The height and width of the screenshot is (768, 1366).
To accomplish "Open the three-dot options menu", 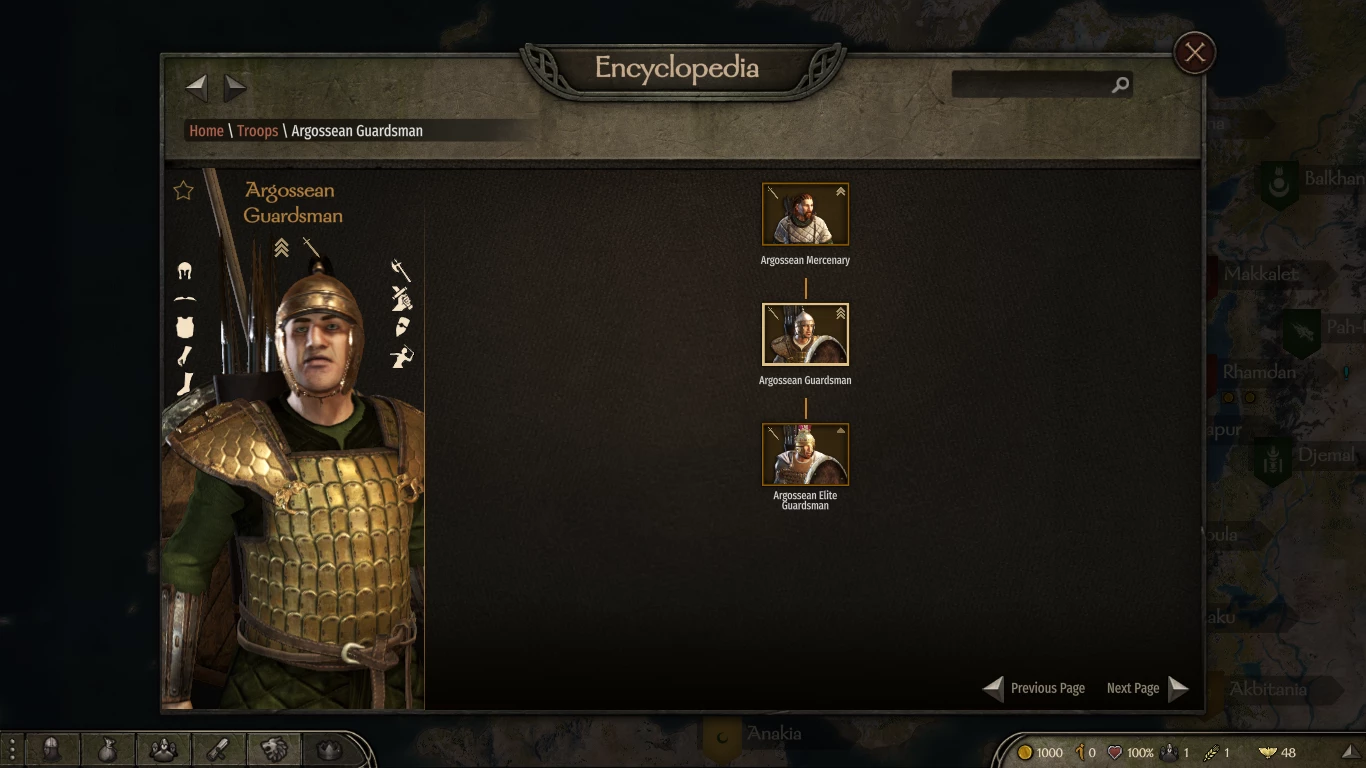I will pyautogui.click(x=12, y=750).
